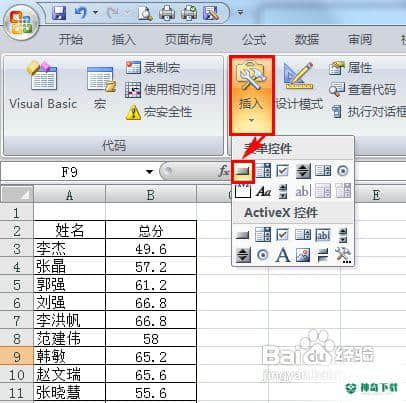Insert a form control Check Box

pos(283,171)
